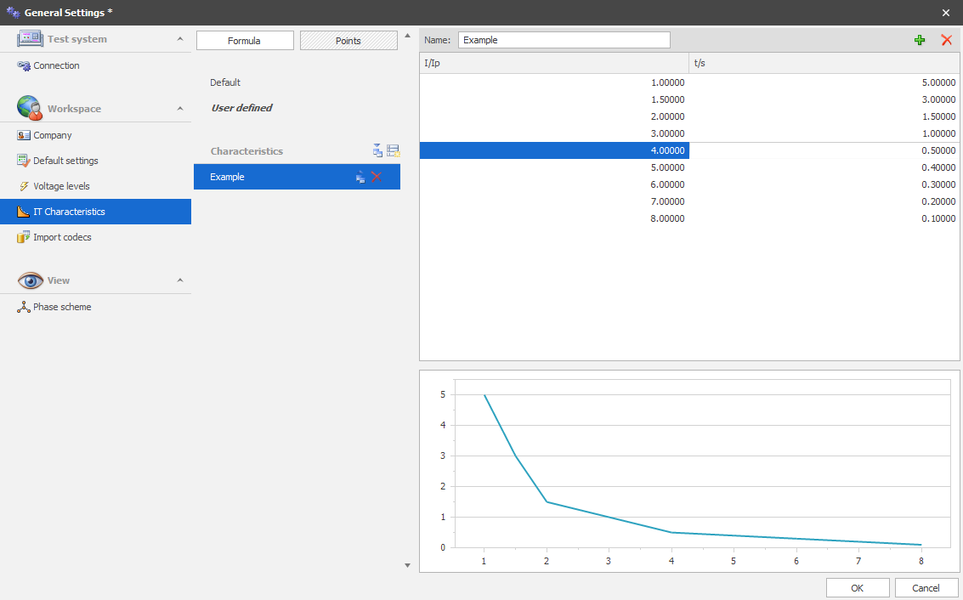This screenshot has height=600, width=963.
Task: Click the t/s column header
Action: point(824,63)
